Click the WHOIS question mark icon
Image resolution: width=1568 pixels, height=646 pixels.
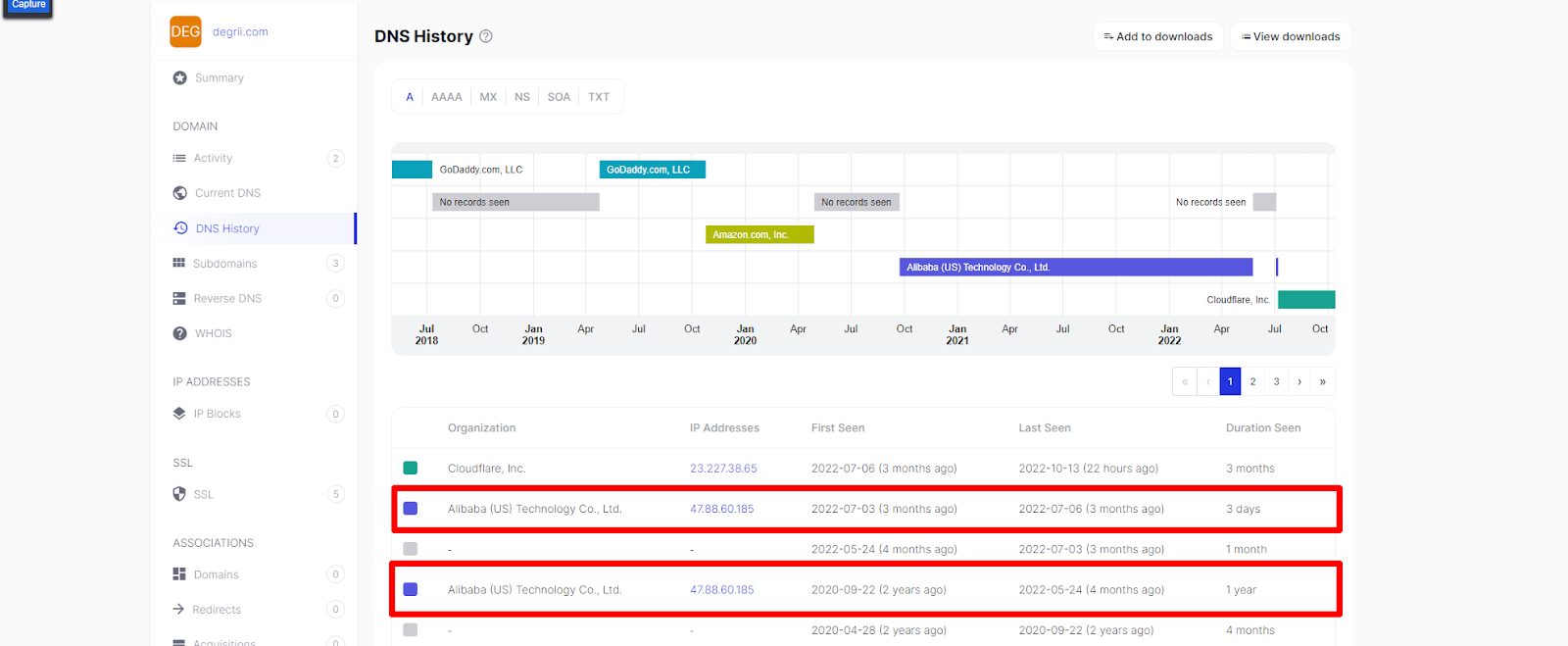click(x=180, y=333)
